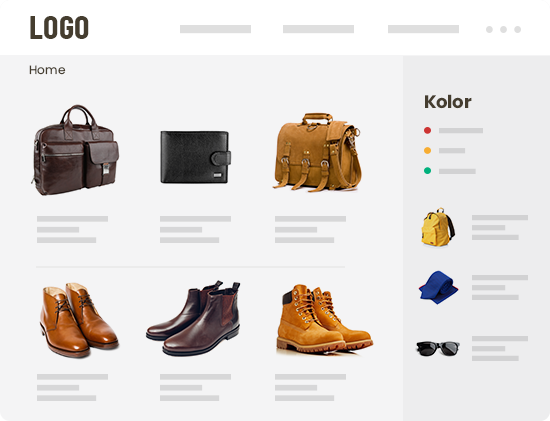Click the LOGO in the header
Image resolution: width=550 pixels, height=421 pixels.
(x=59, y=27)
